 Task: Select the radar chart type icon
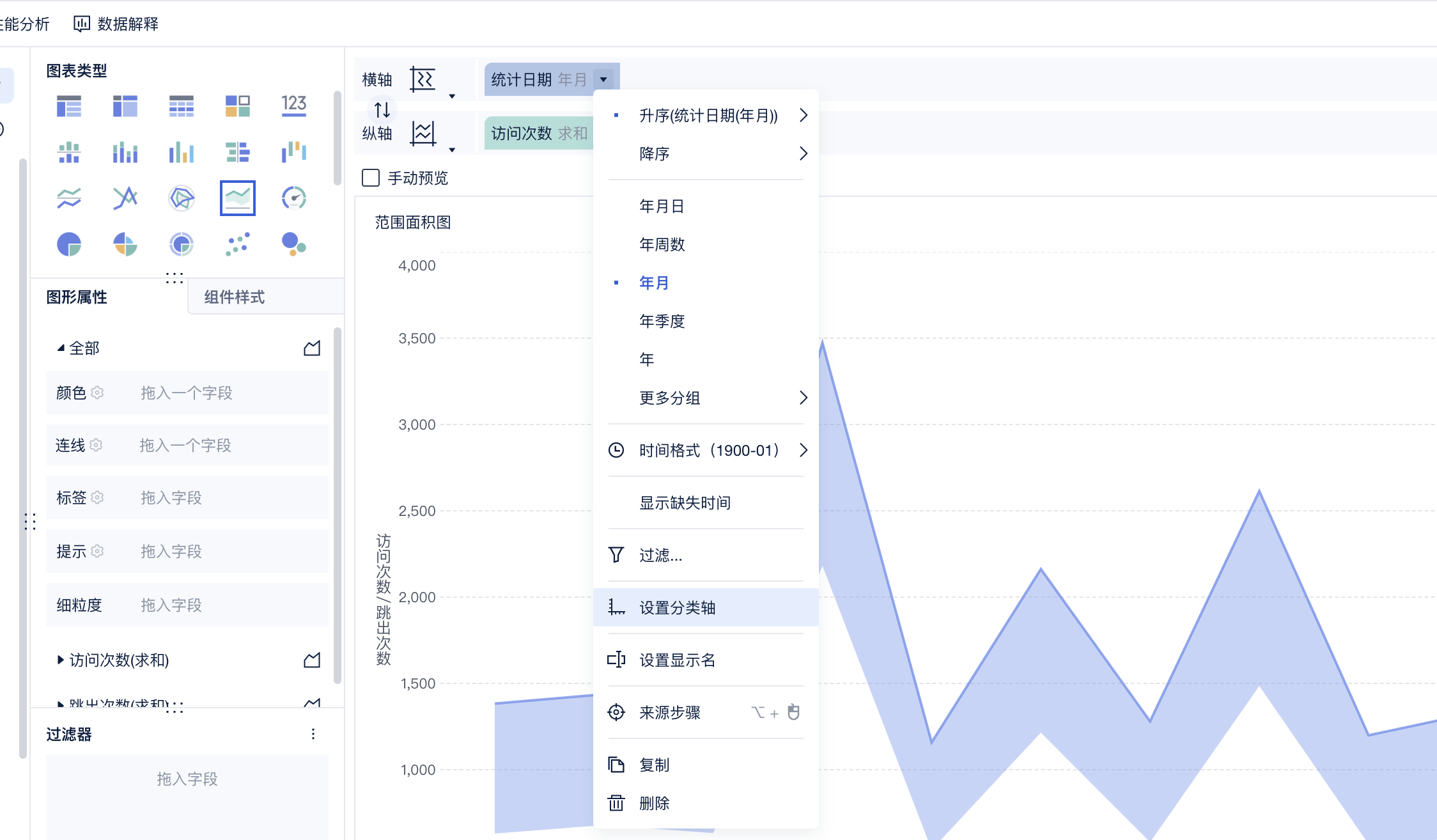(182, 198)
